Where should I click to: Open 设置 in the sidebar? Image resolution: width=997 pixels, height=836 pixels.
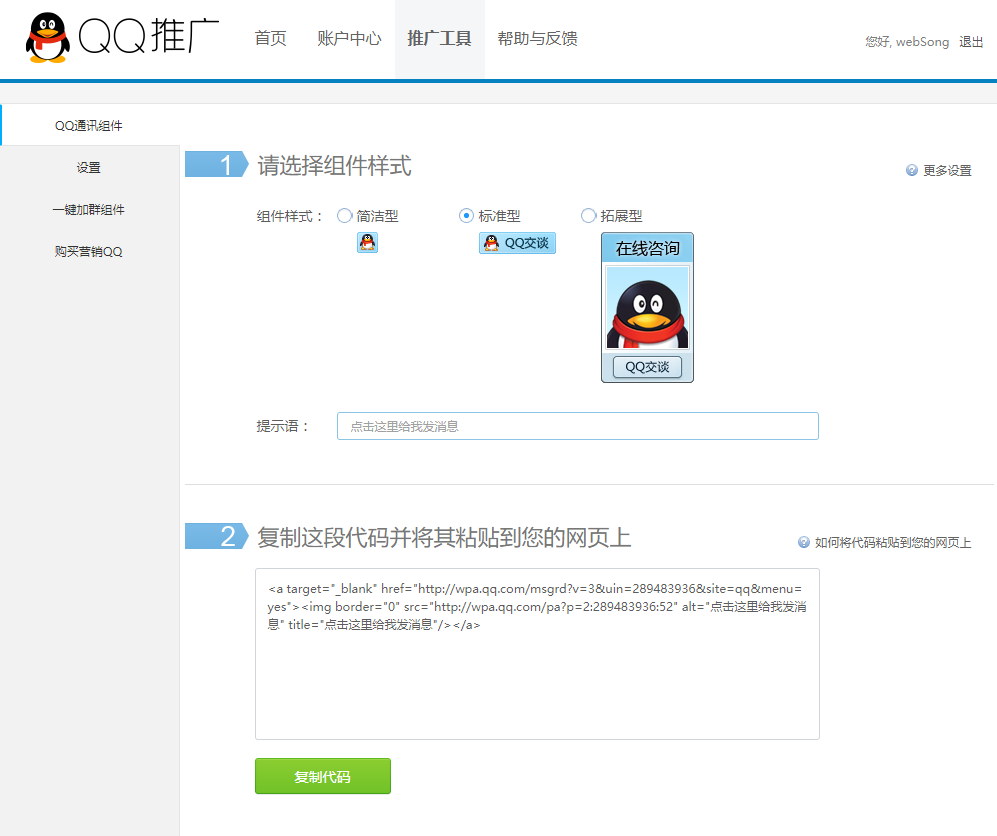coord(89,167)
